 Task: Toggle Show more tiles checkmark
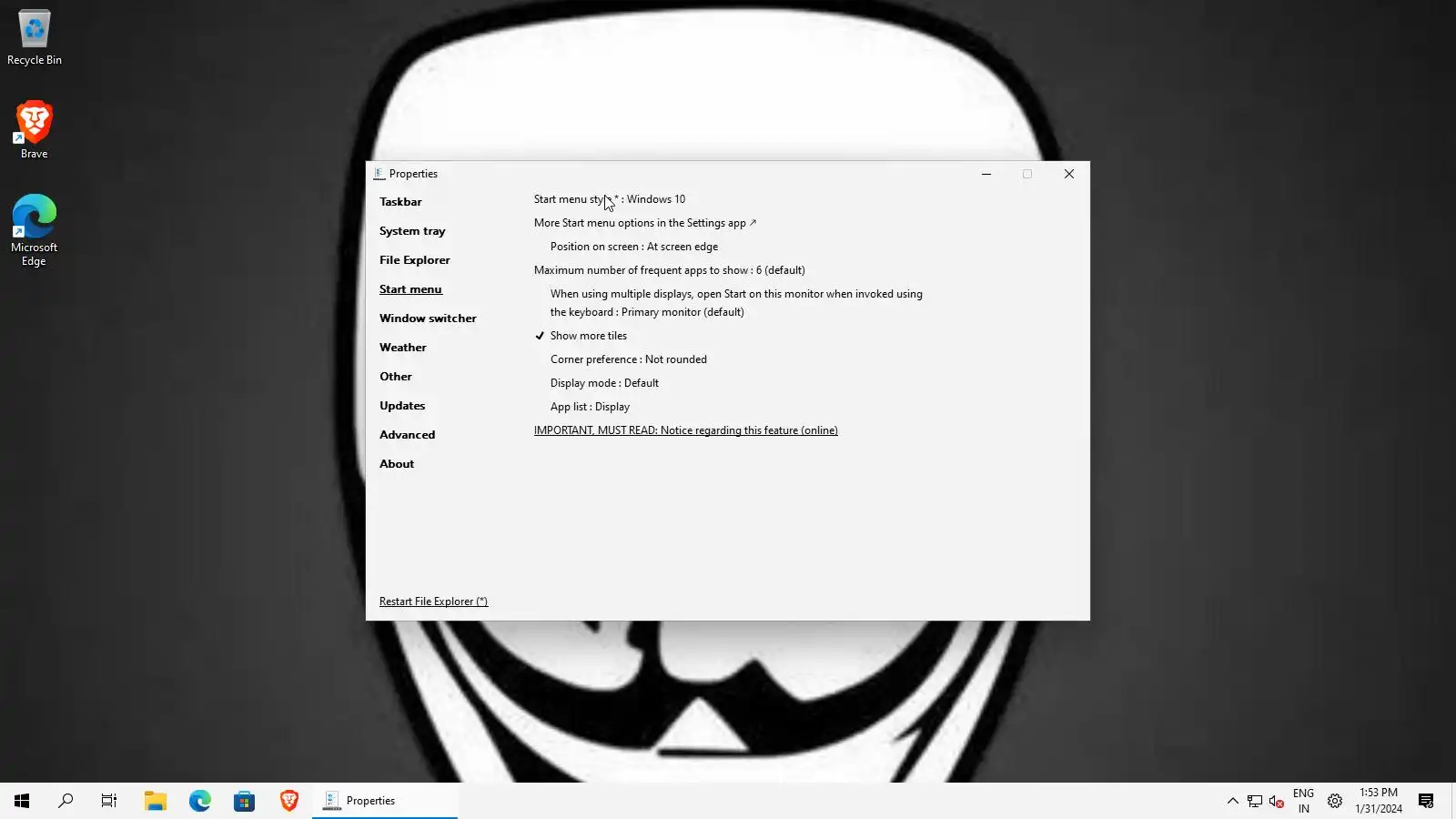[581, 336]
